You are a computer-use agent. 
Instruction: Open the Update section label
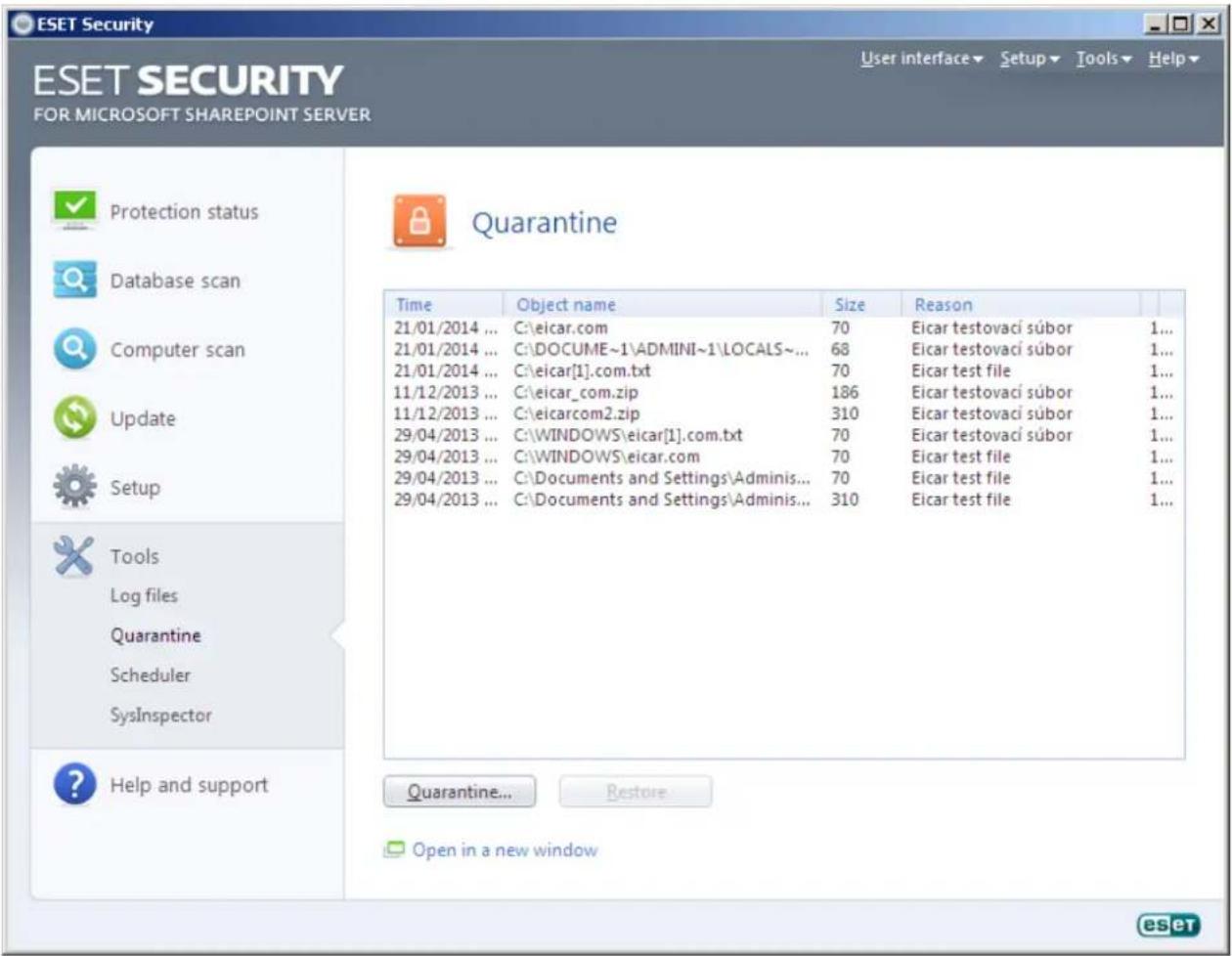[x=143, y=419]
